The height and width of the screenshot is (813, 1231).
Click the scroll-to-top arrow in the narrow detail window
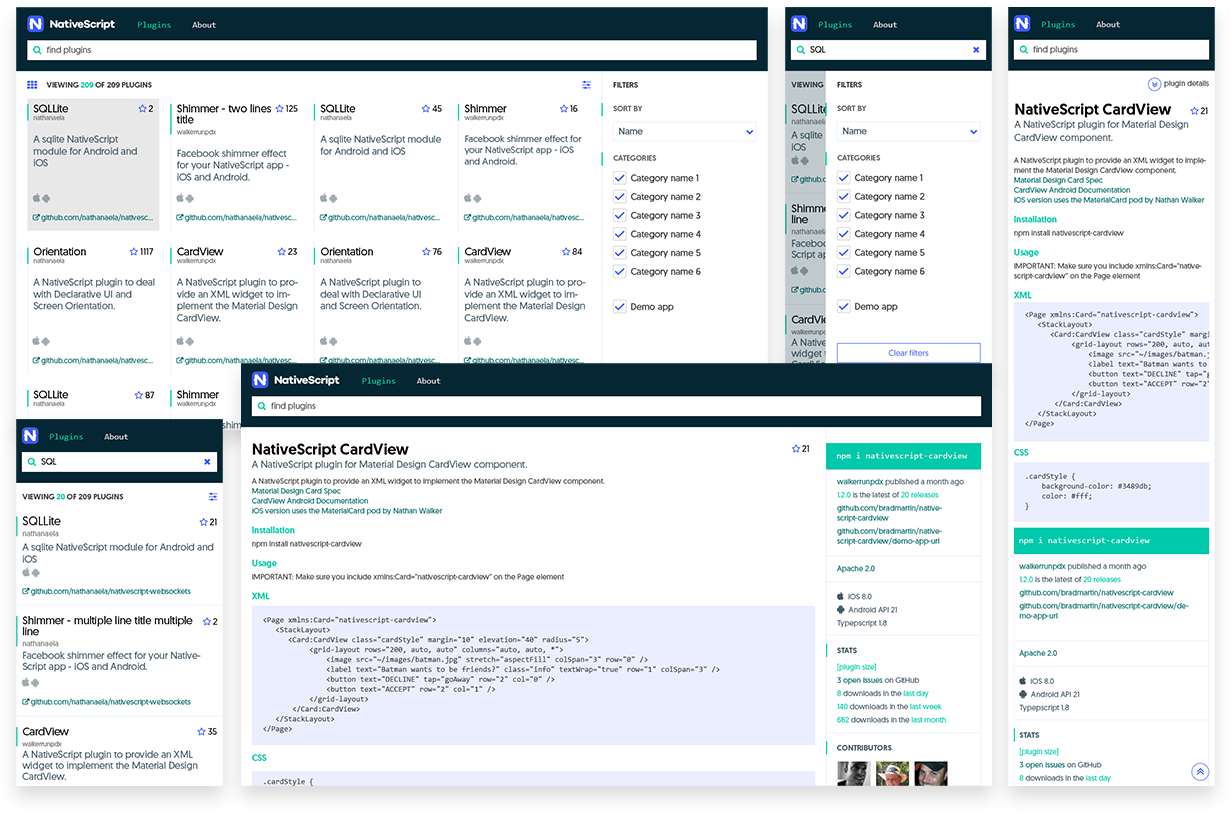pos(1200,771)
